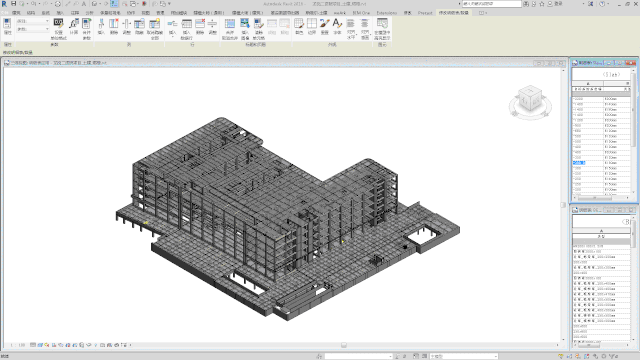
Task: Open the lower dropdown in the ribbon Parameters group
Action: (x=33, y=29)
